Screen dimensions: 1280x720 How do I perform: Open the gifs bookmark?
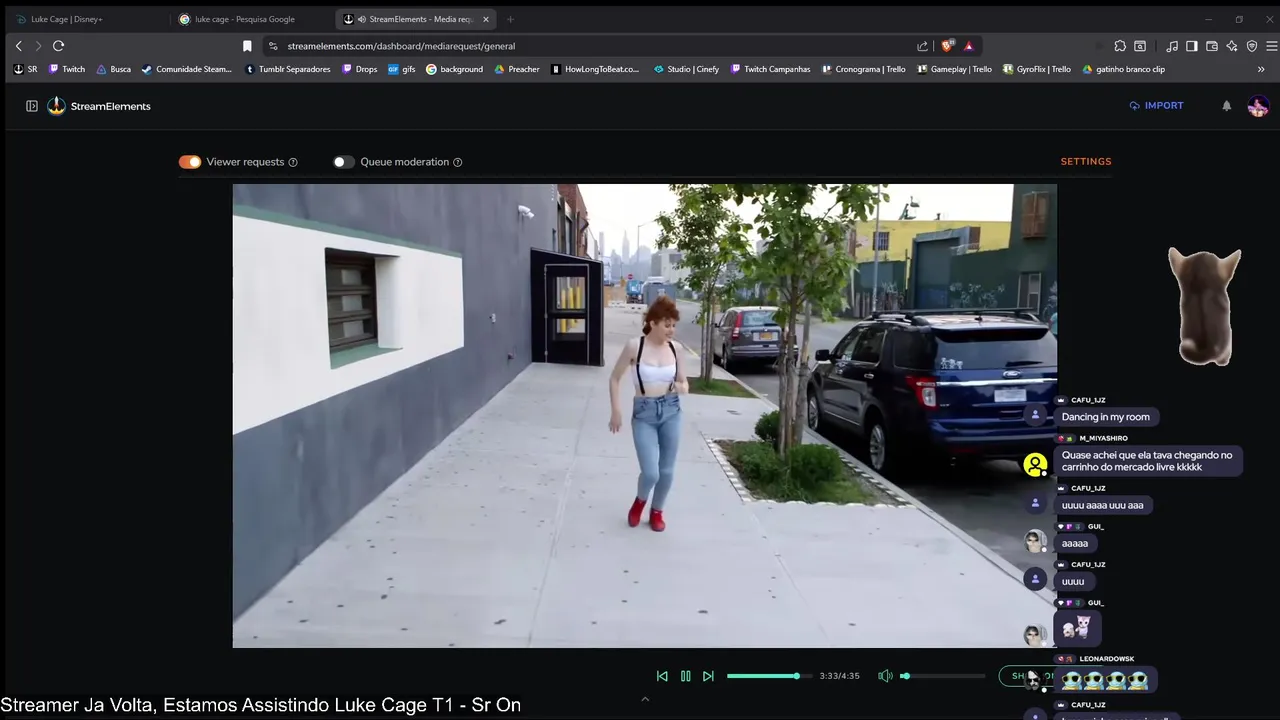point(402,69)
